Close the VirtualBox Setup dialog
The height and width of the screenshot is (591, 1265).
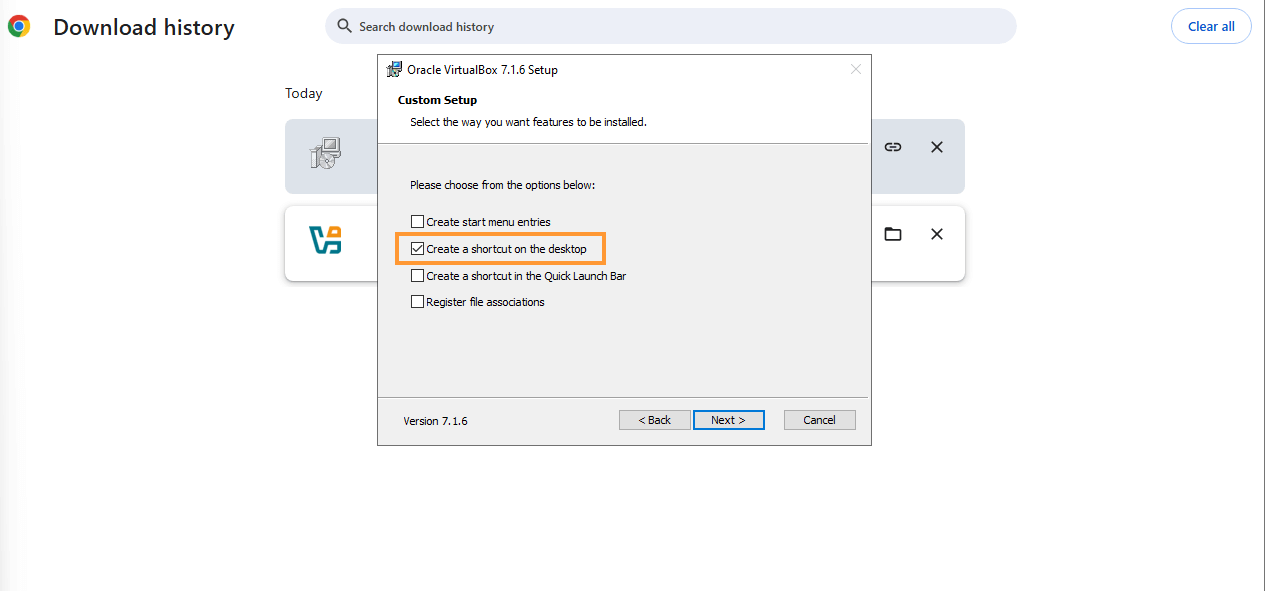pyautogui.click(x=856, y=69)
